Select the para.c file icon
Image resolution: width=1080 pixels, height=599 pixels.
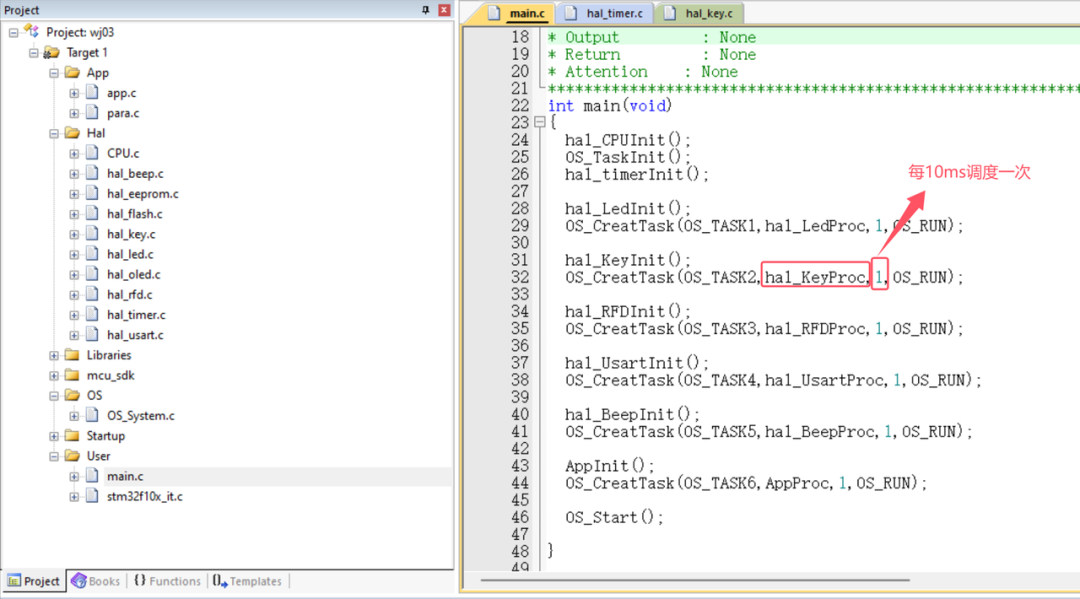click(x=92, y=112)
